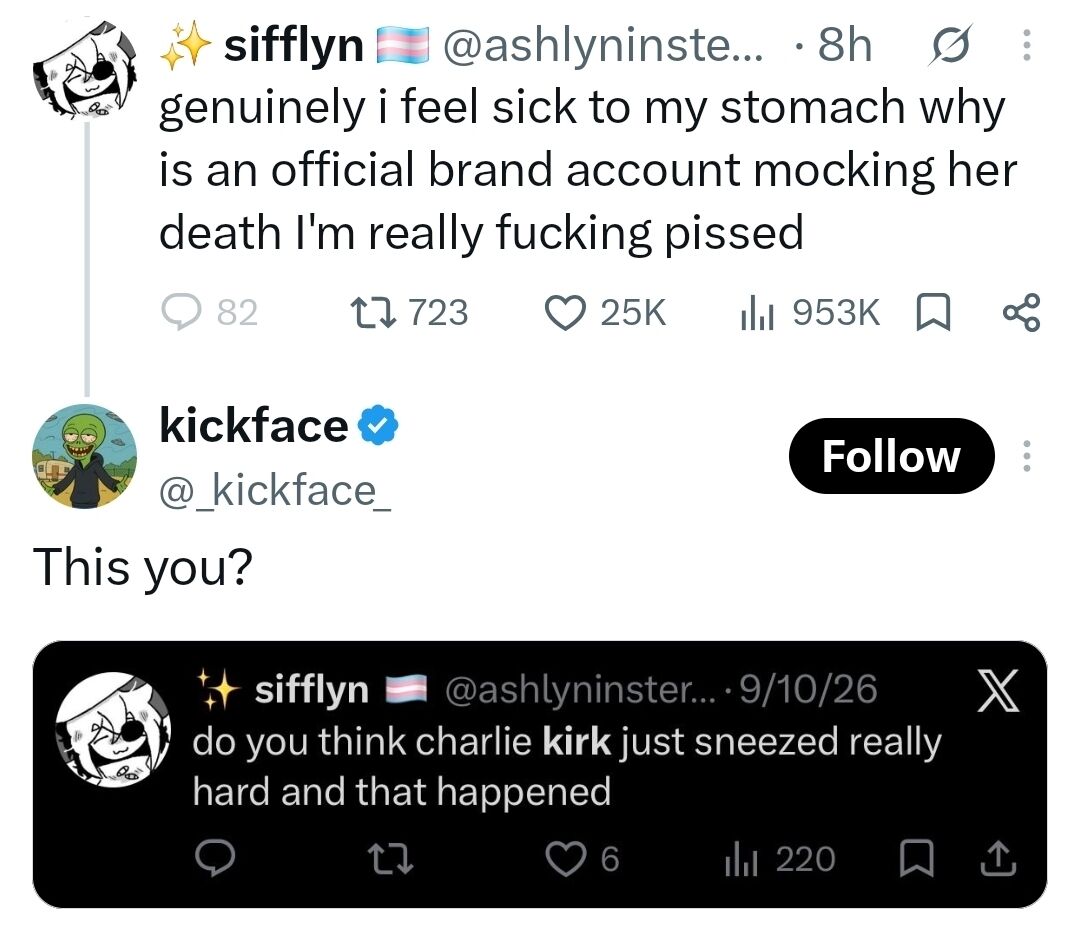Follow the kickface account
This screenshot has width=1080, height=932.
pyautogui.click(x=891, y=456)
